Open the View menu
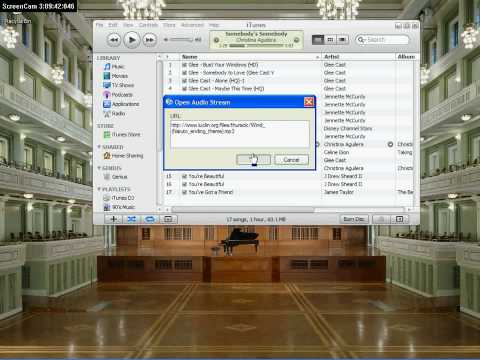 [x=128, y=25]
